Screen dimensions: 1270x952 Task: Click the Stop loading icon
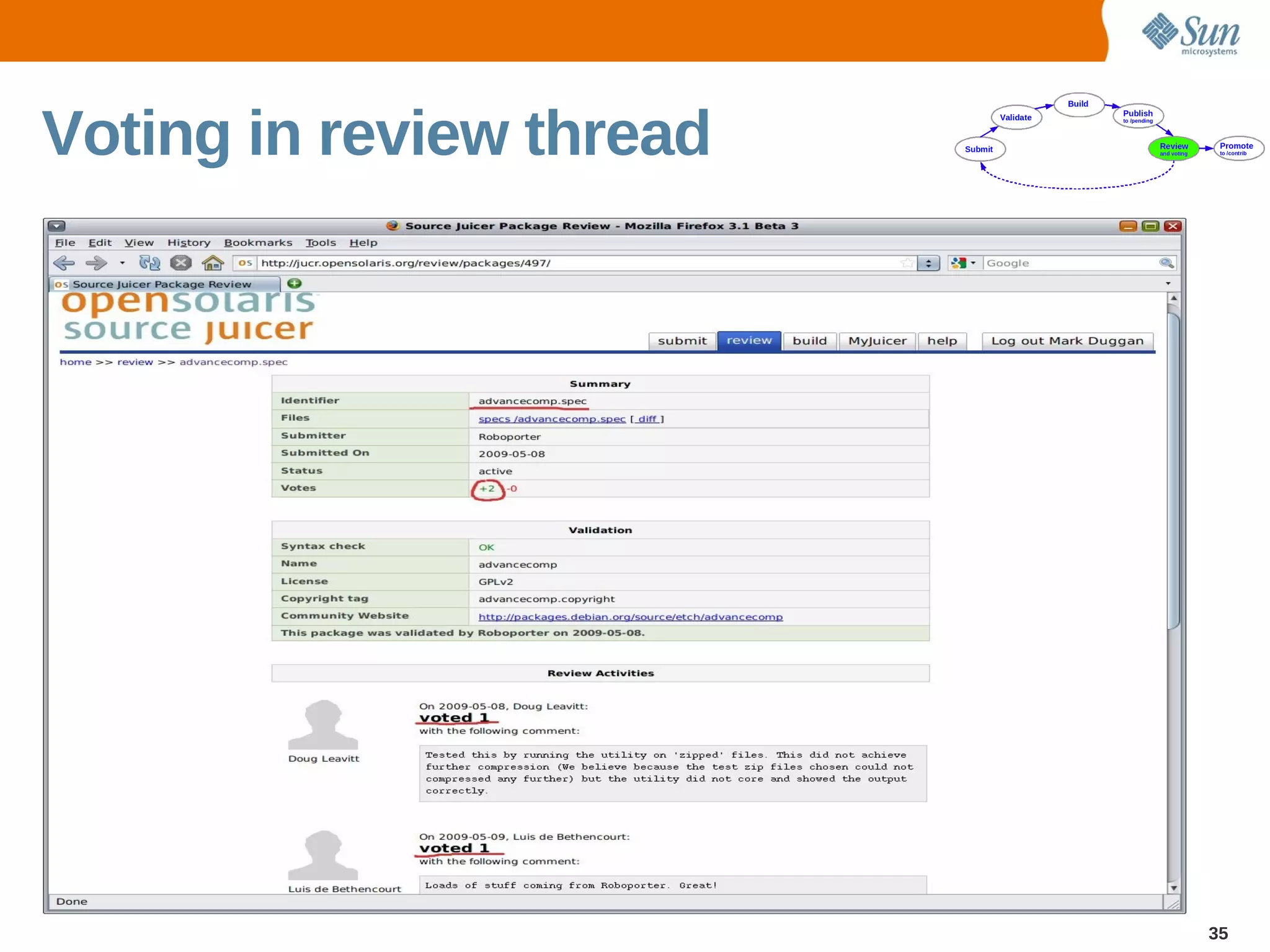(x=180, y=263)
